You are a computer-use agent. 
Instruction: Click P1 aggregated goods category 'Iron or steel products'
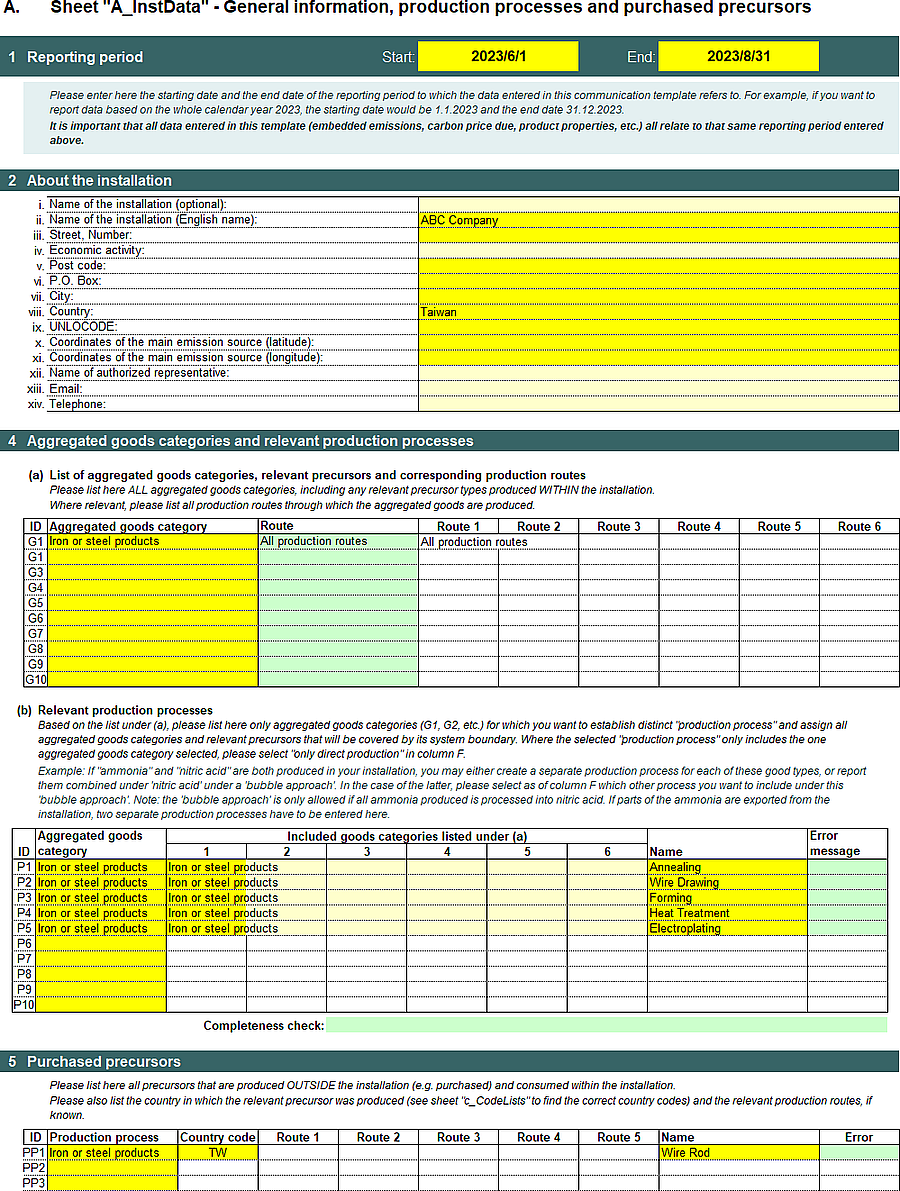tap(101, 867)
